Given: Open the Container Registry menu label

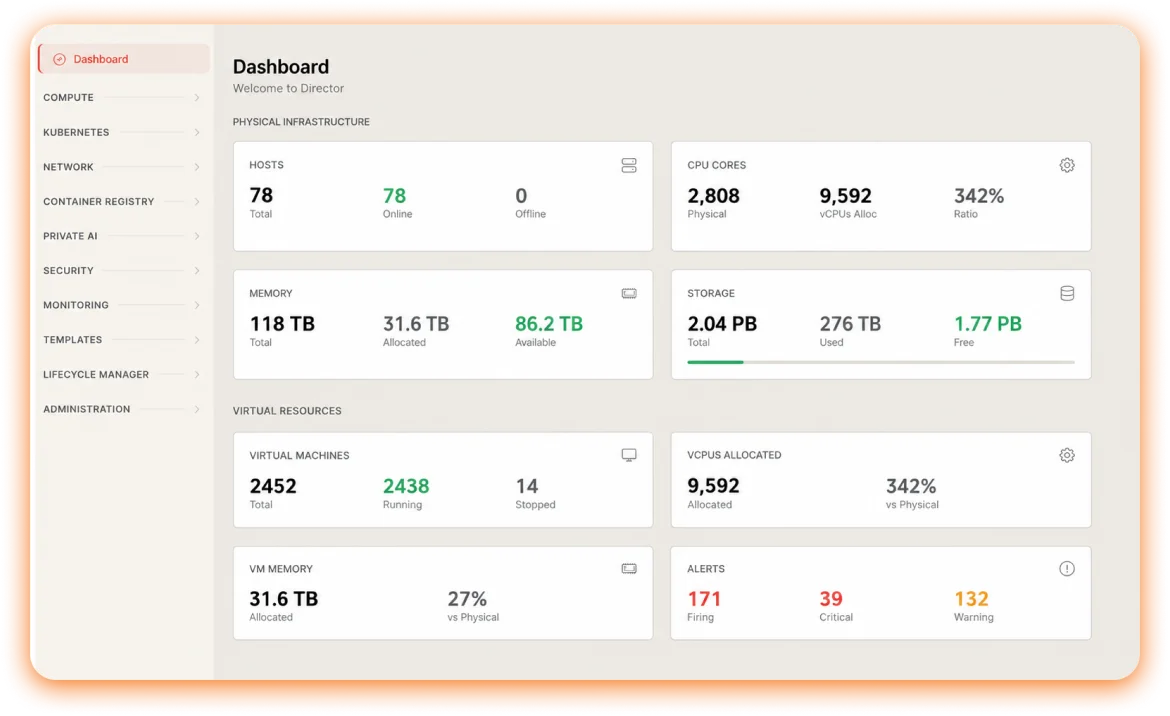Looking at the screenshot, I should click(x=98, y=201).
